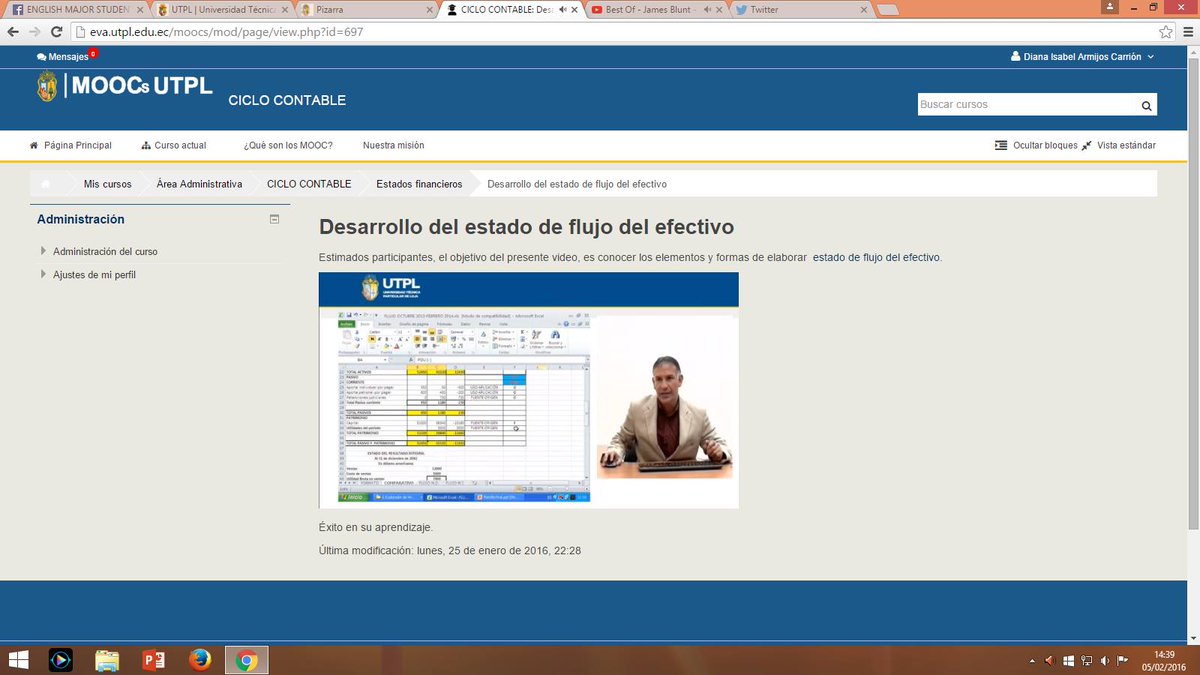Screen dimensions: 1200x675
Task: Bookmark this page with the star
Action: tap(1165, 31)
